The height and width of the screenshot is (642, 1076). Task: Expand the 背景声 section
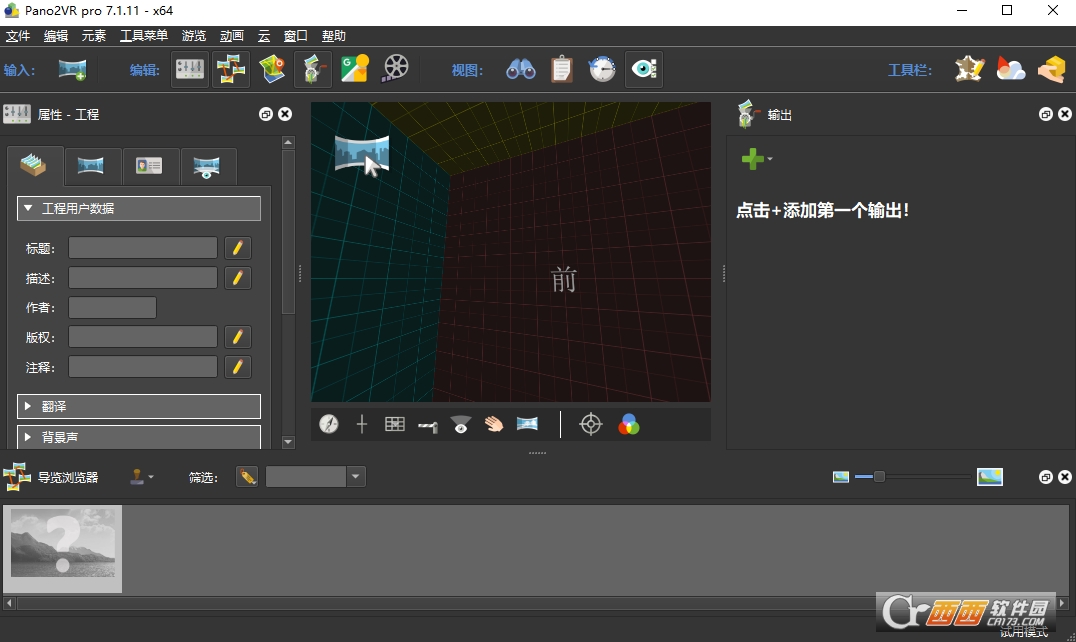(x=139, y=437)
